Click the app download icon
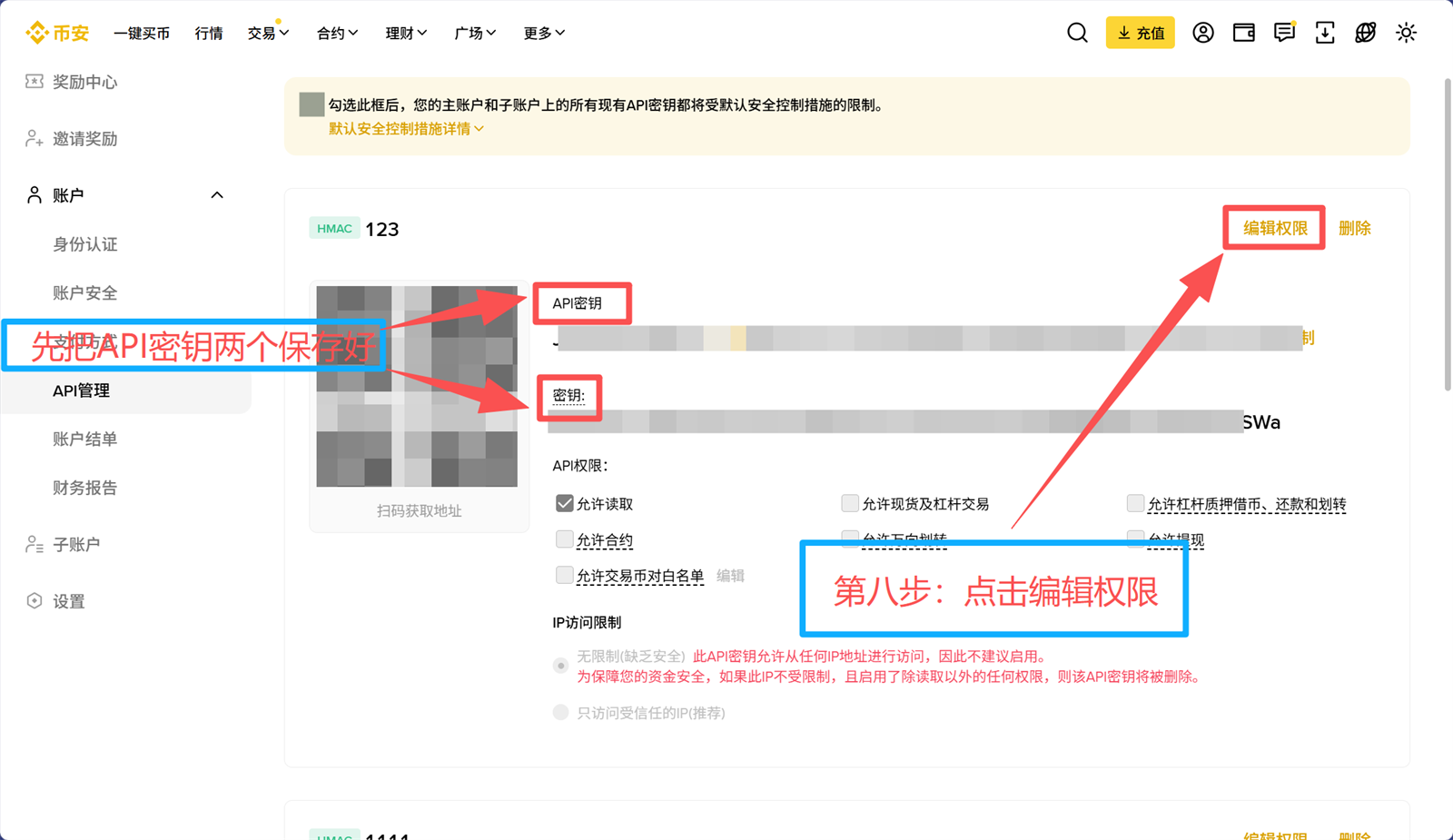This screenshot has width=1453, height=840. pyautogui.click(x=1325, y=33)
